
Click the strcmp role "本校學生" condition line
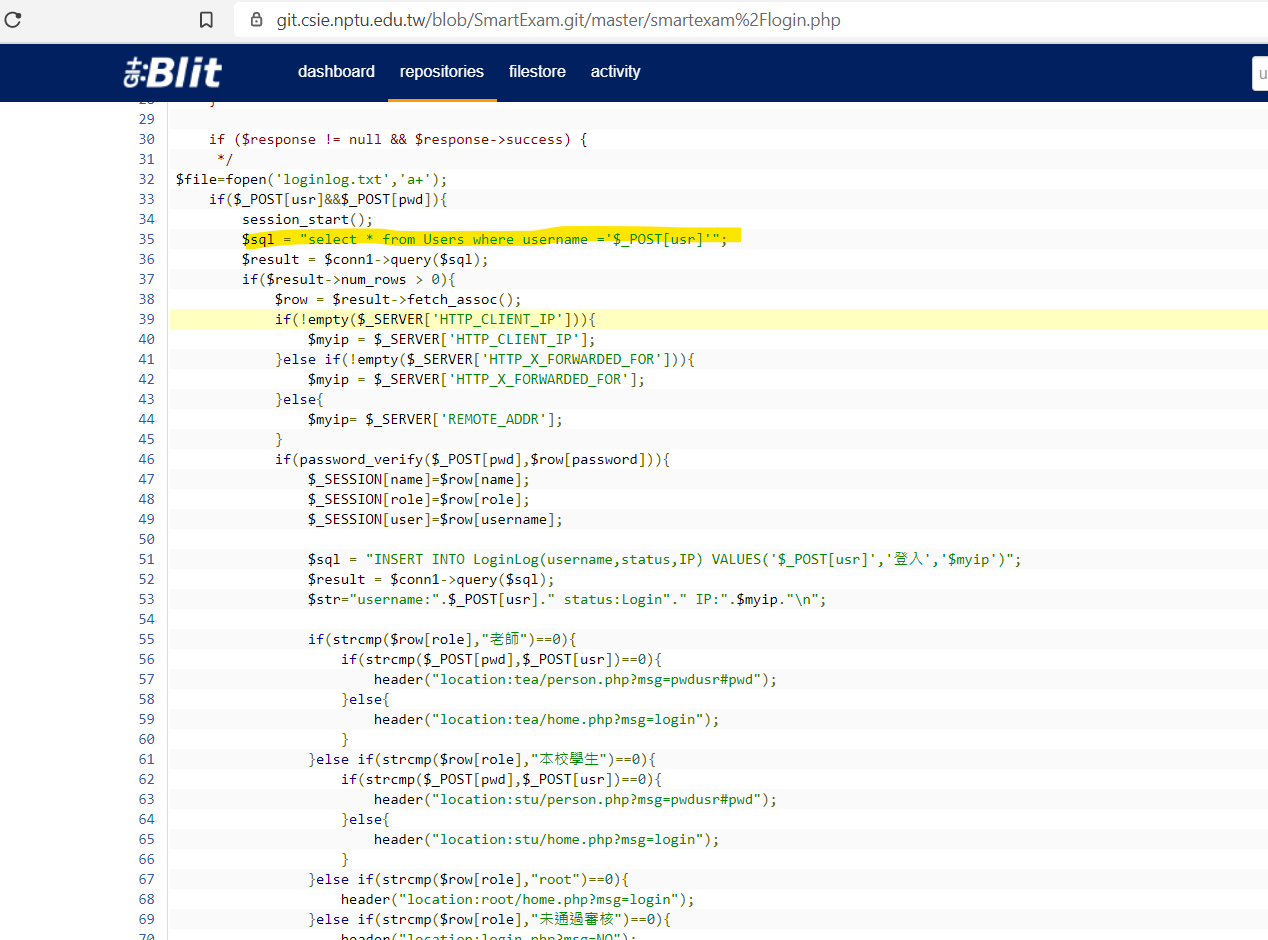tap(482, 759)
